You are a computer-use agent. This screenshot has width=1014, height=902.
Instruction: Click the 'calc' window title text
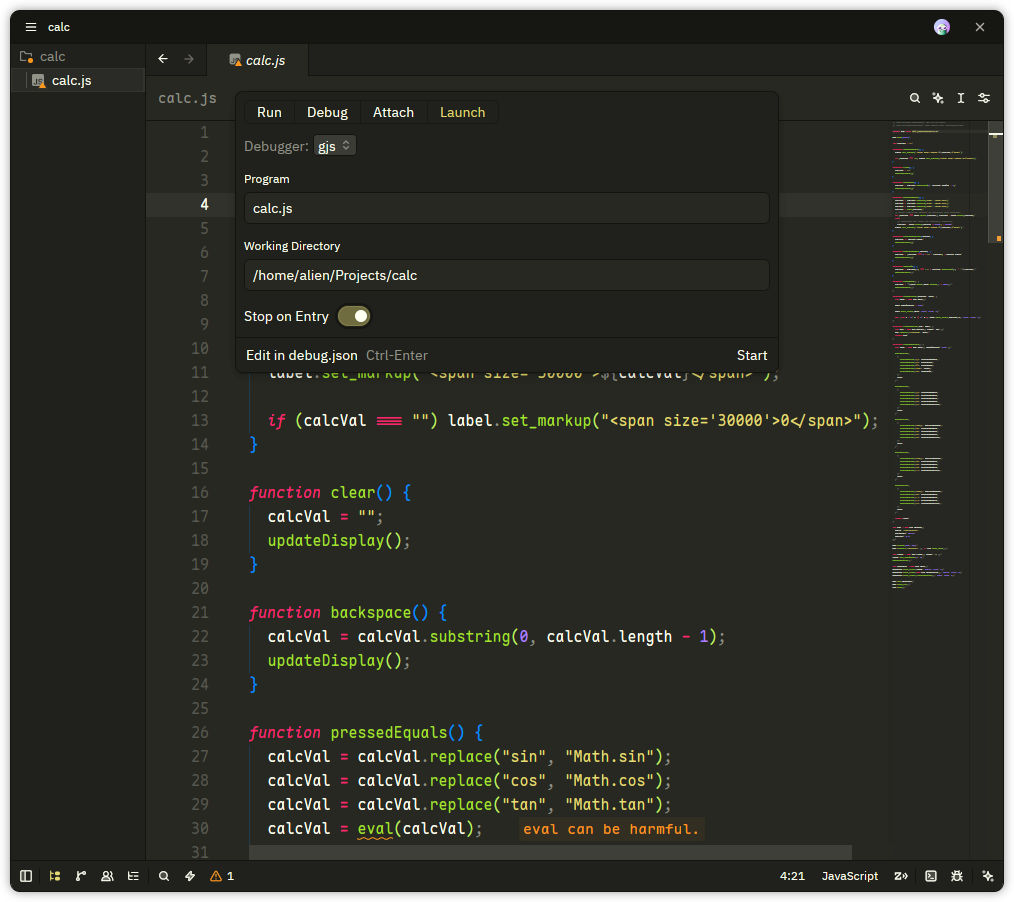point(59,27)
